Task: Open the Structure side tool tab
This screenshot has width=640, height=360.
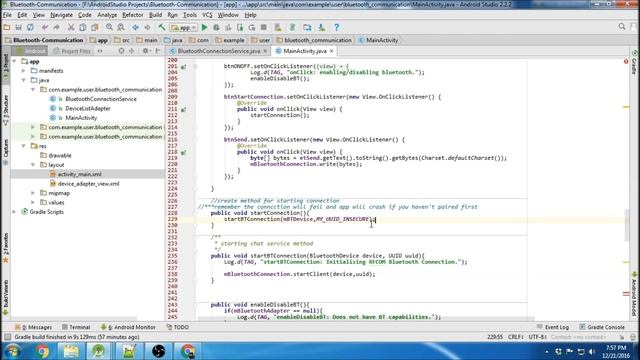Action: tap(6, 109)
